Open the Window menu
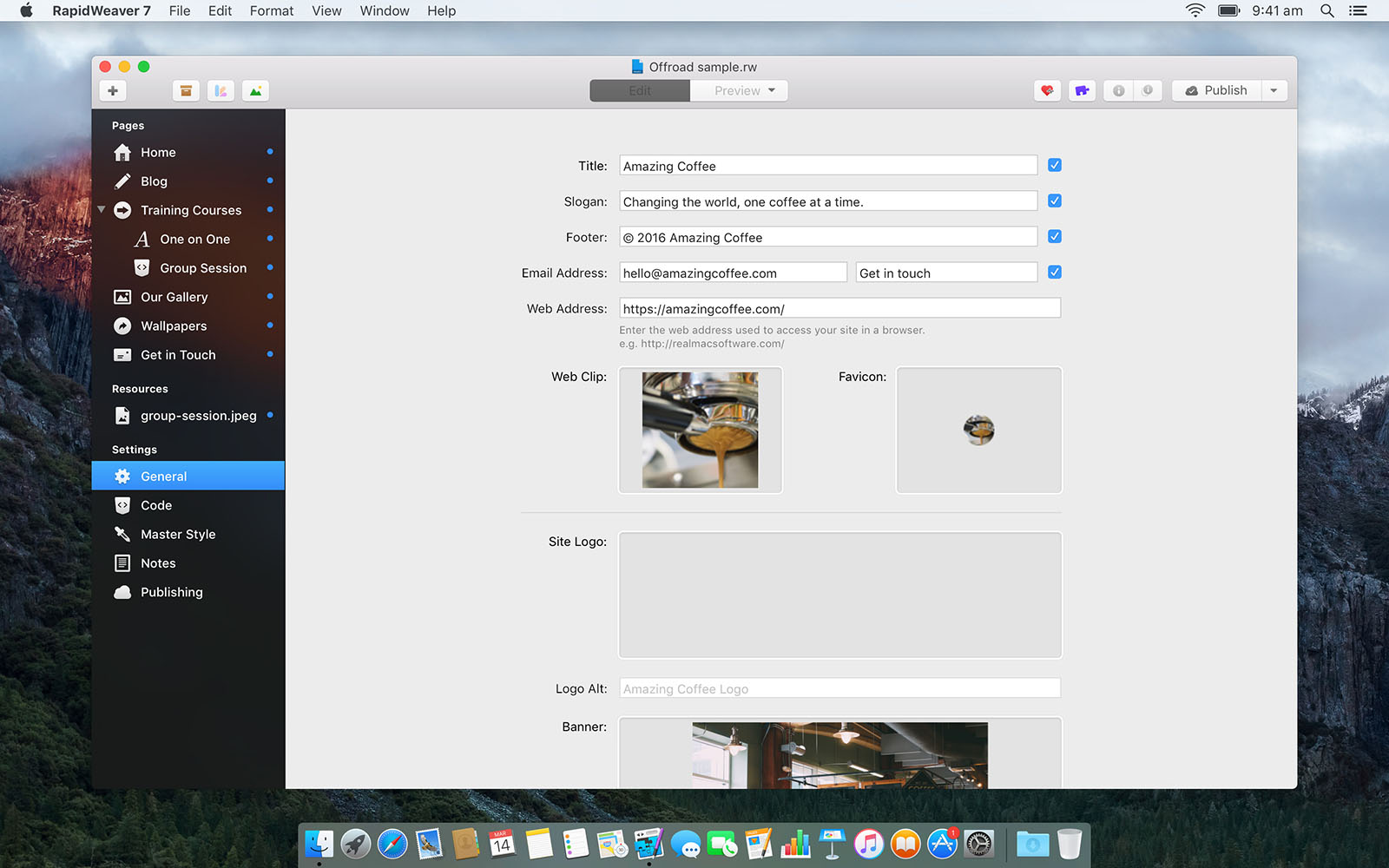Viewport: 1389px width, 868px height. [x=385, y=10]
